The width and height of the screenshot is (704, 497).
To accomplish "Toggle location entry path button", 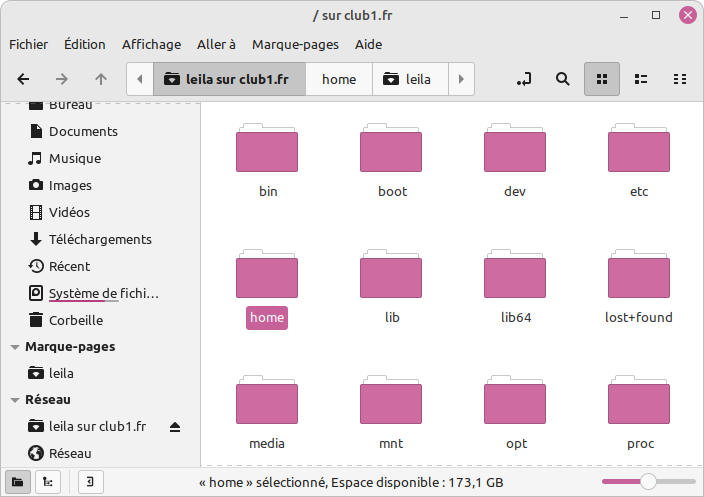I will (524, 79).
